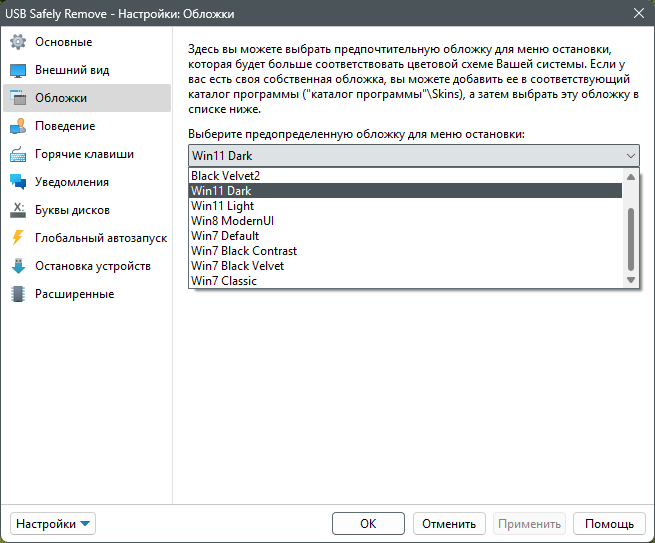
Task: Select the Обложки section label
Action: tap(61, 98)
